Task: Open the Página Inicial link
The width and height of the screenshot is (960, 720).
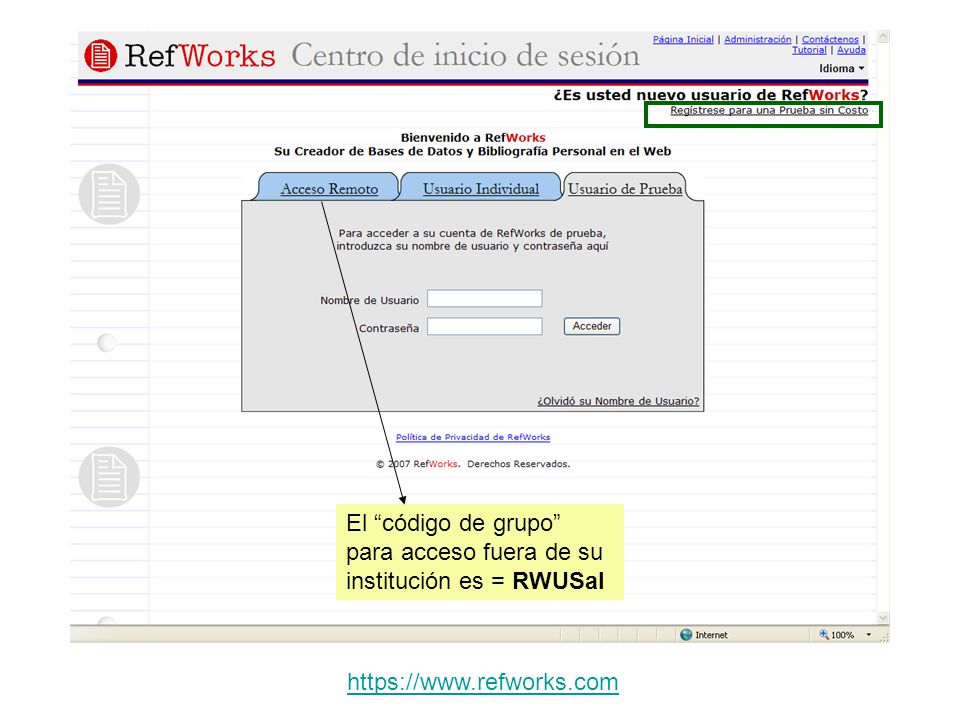Action: click(683, 39)
